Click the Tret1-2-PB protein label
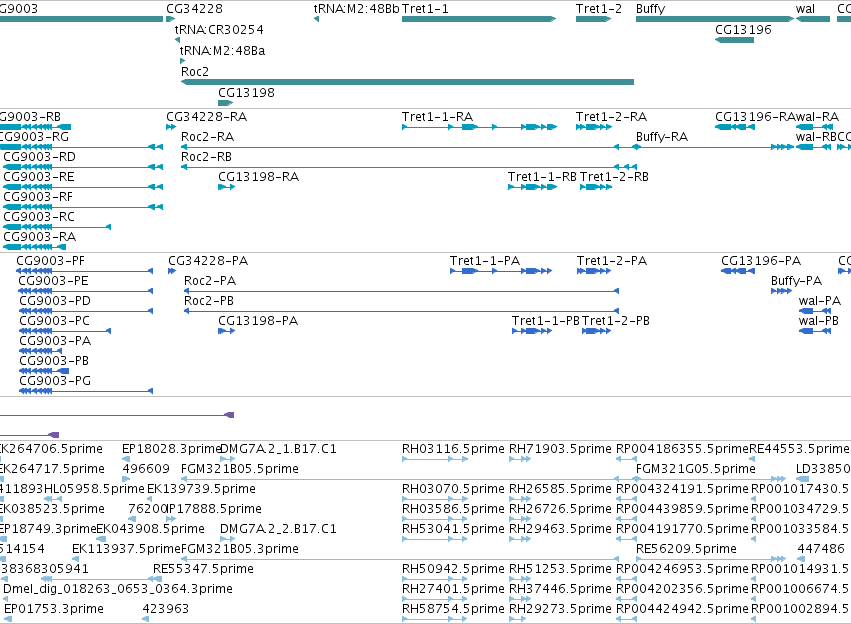The image size is (851, 624). [616, 321]
